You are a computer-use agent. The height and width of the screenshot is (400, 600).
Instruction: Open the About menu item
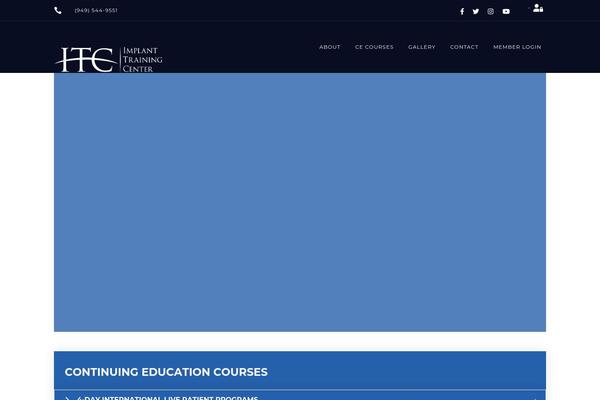coord(330,47)
